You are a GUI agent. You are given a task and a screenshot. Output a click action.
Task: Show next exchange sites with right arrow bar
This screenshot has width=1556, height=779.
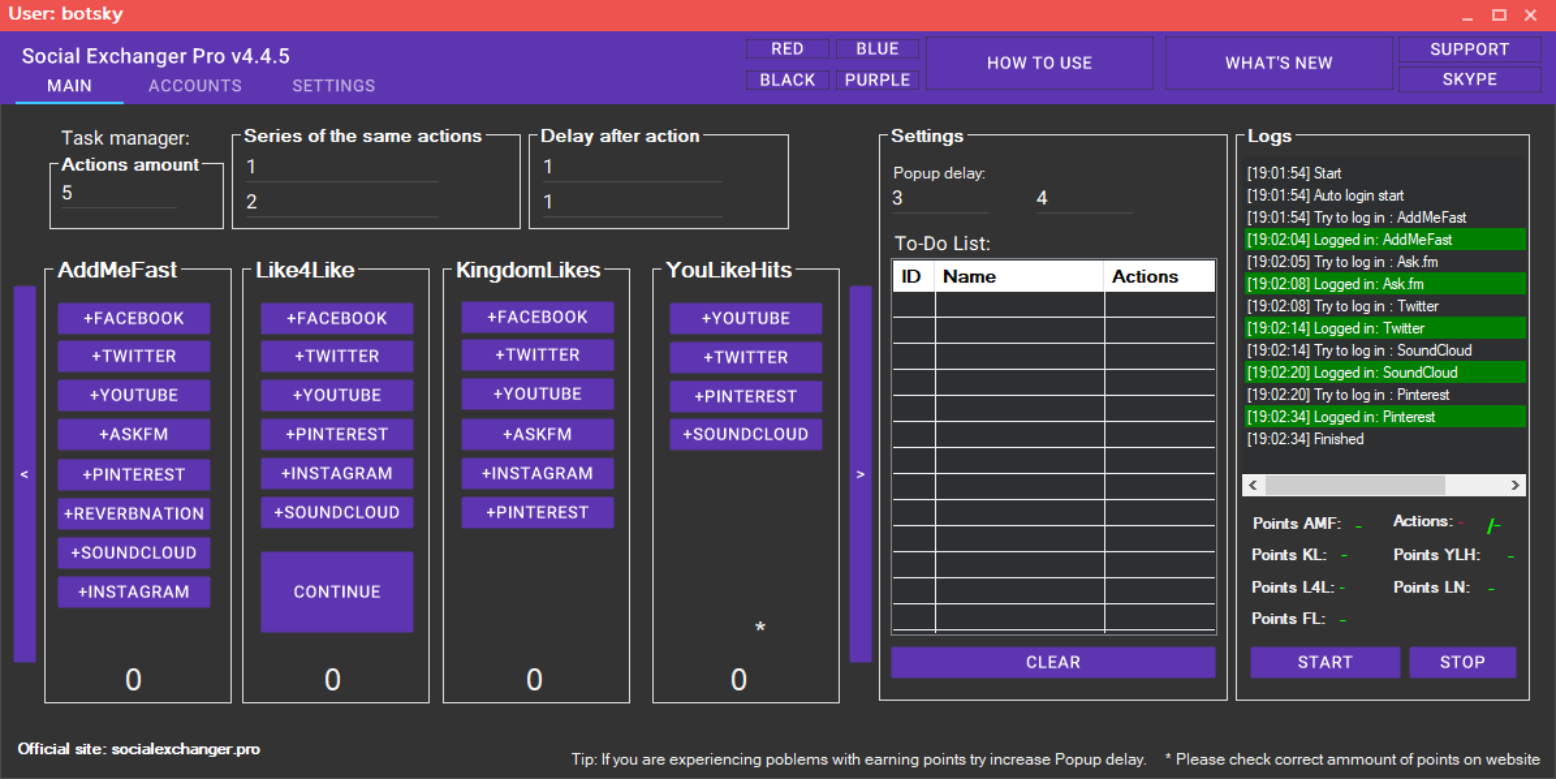(860, 474)
